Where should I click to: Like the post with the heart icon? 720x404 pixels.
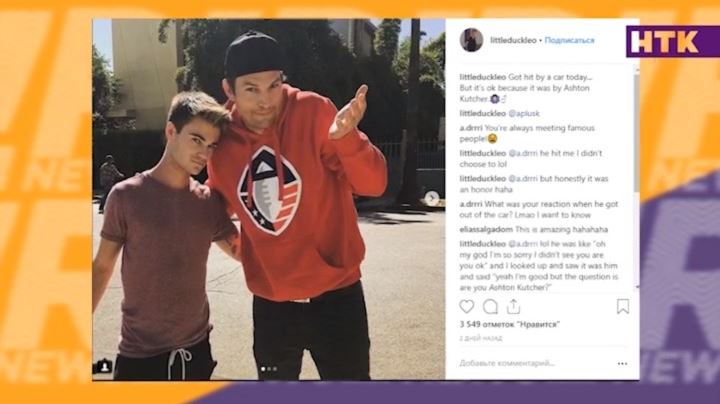point(467,306)
